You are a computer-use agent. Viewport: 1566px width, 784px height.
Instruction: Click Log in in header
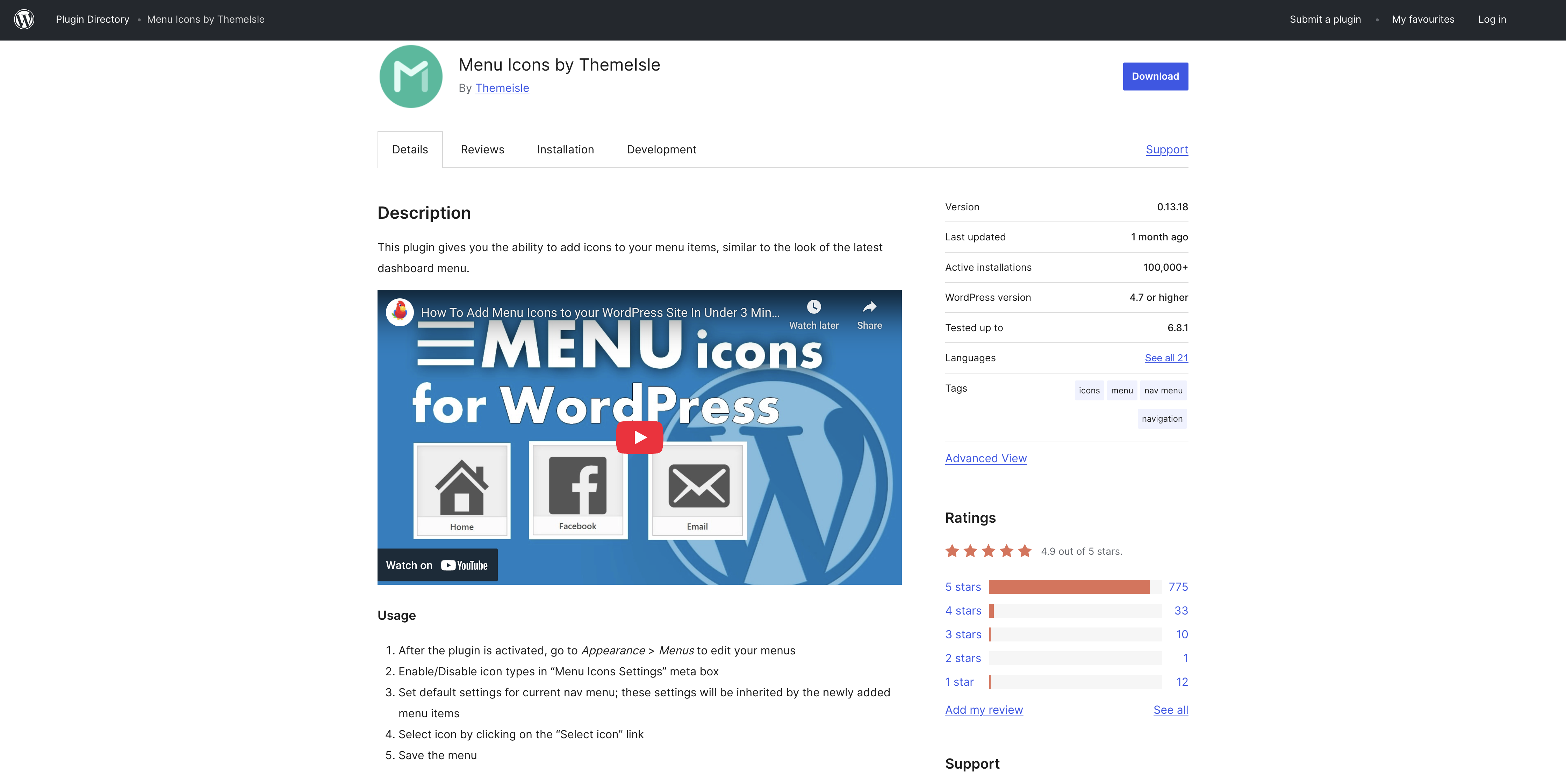(1491, 20)
